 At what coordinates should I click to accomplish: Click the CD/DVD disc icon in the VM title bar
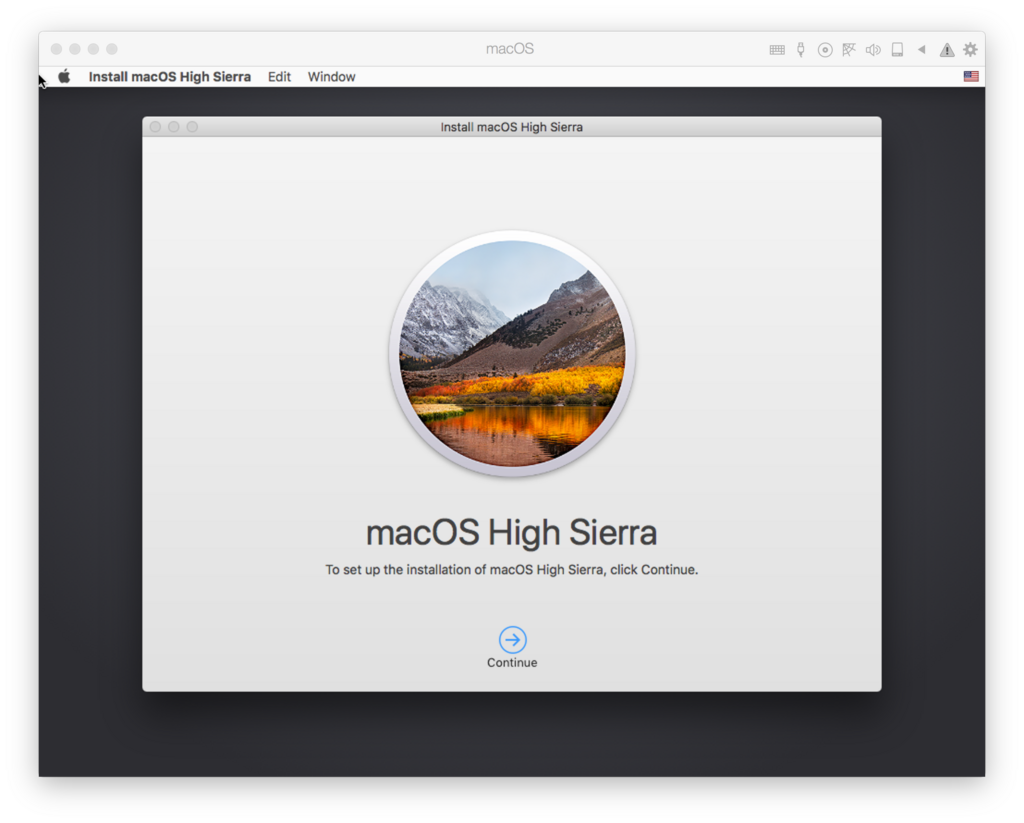point(825,50)
